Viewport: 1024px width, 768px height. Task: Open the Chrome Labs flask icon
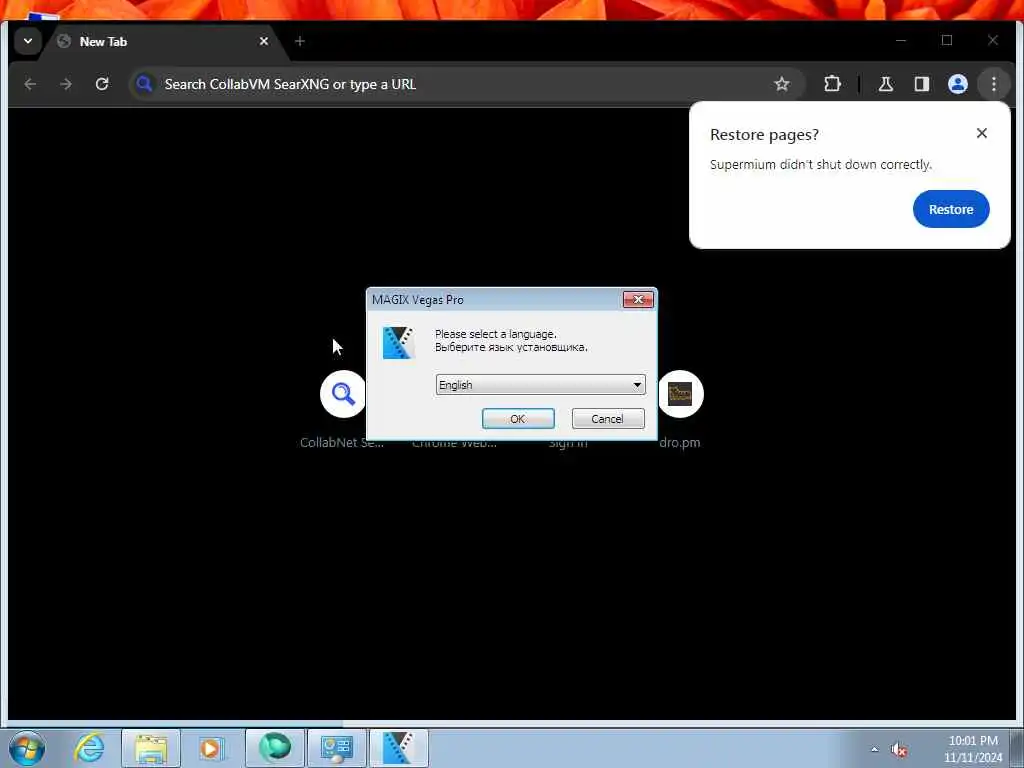coord(886,84)
